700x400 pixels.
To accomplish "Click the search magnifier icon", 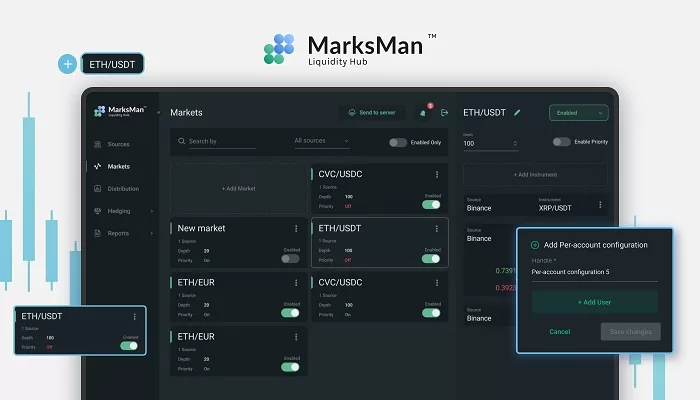I will (x=181, y=141).
